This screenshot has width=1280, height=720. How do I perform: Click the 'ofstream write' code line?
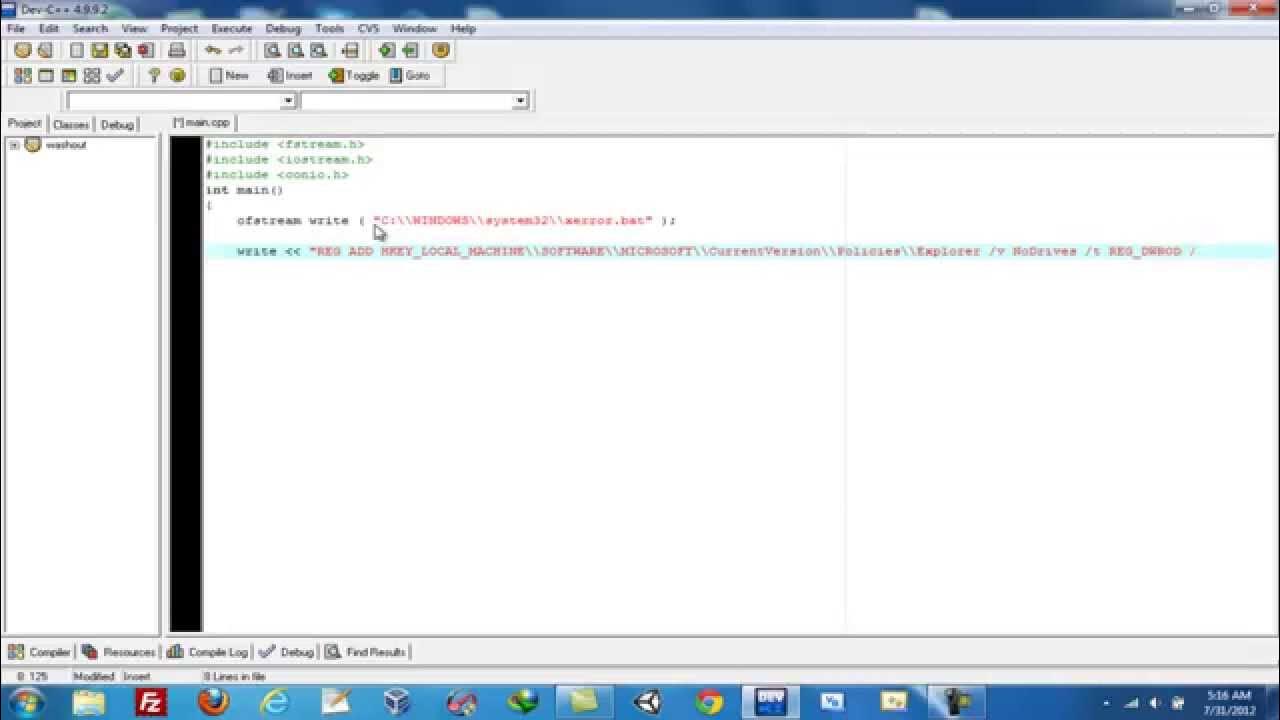coord(456,221)
